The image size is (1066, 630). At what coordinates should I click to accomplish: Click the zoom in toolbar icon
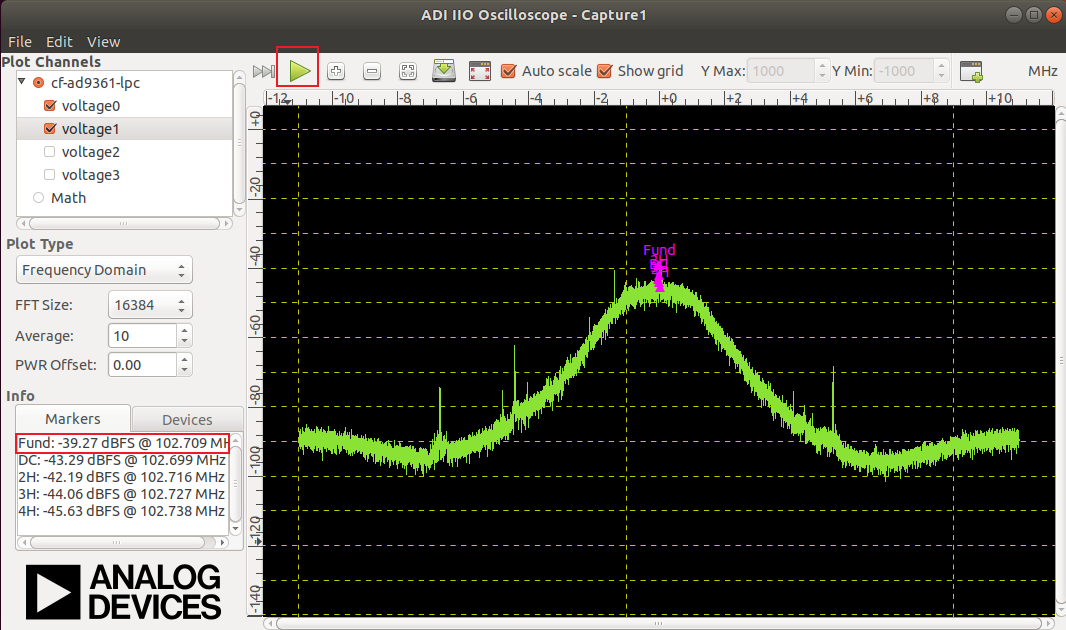coord(336,71)
